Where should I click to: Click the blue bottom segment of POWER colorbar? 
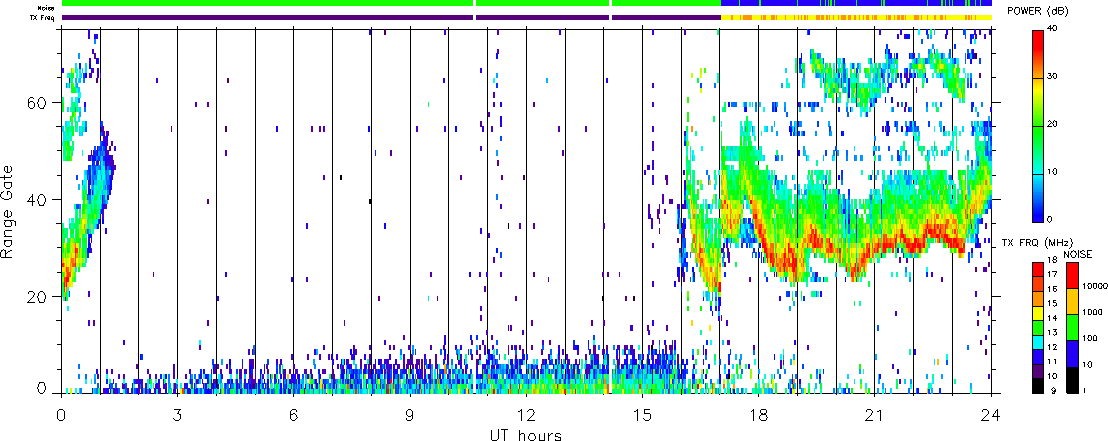click(1039, 197)
